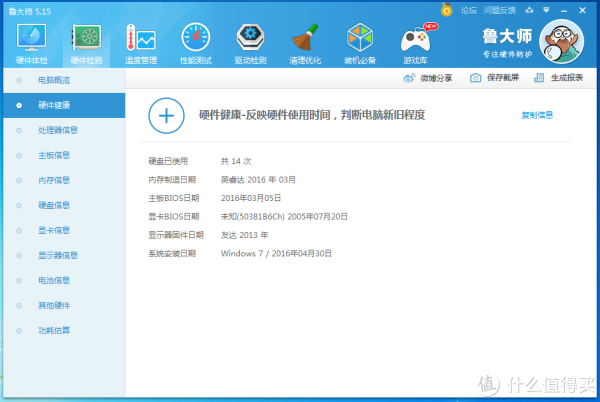The width and height of the screenshot is (600, 402).
Task: Click the 显示器固件日期 label
Action: point(176,235)
